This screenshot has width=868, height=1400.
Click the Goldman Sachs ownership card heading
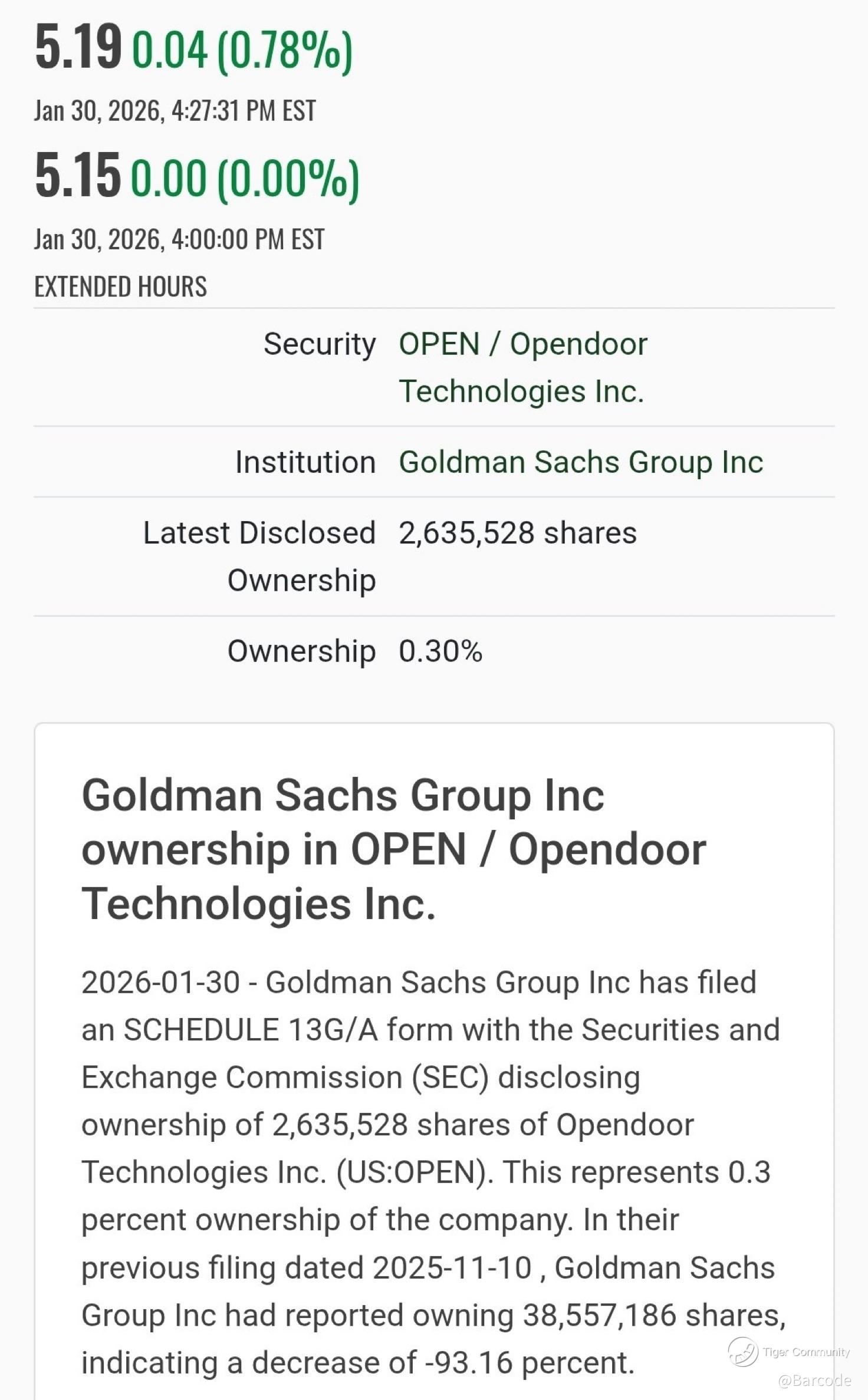click(x=393, y=849)
